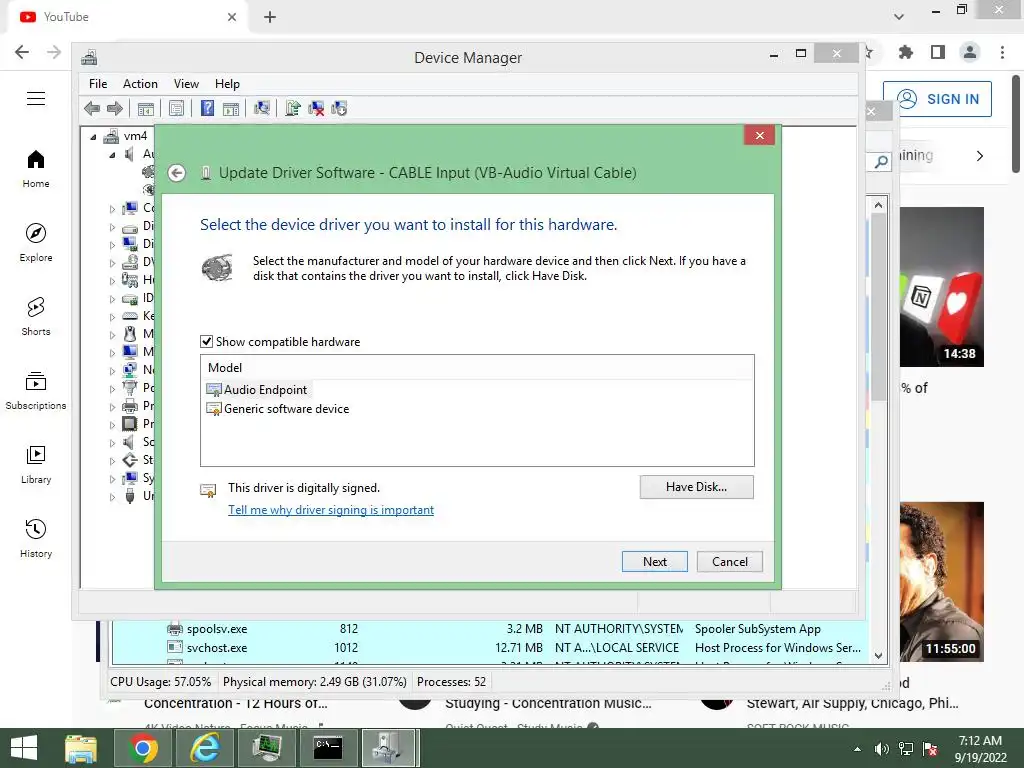The image size is (1024, 768).
Task: Expand the Keyboards tree node
Action: tap(112, 316)
